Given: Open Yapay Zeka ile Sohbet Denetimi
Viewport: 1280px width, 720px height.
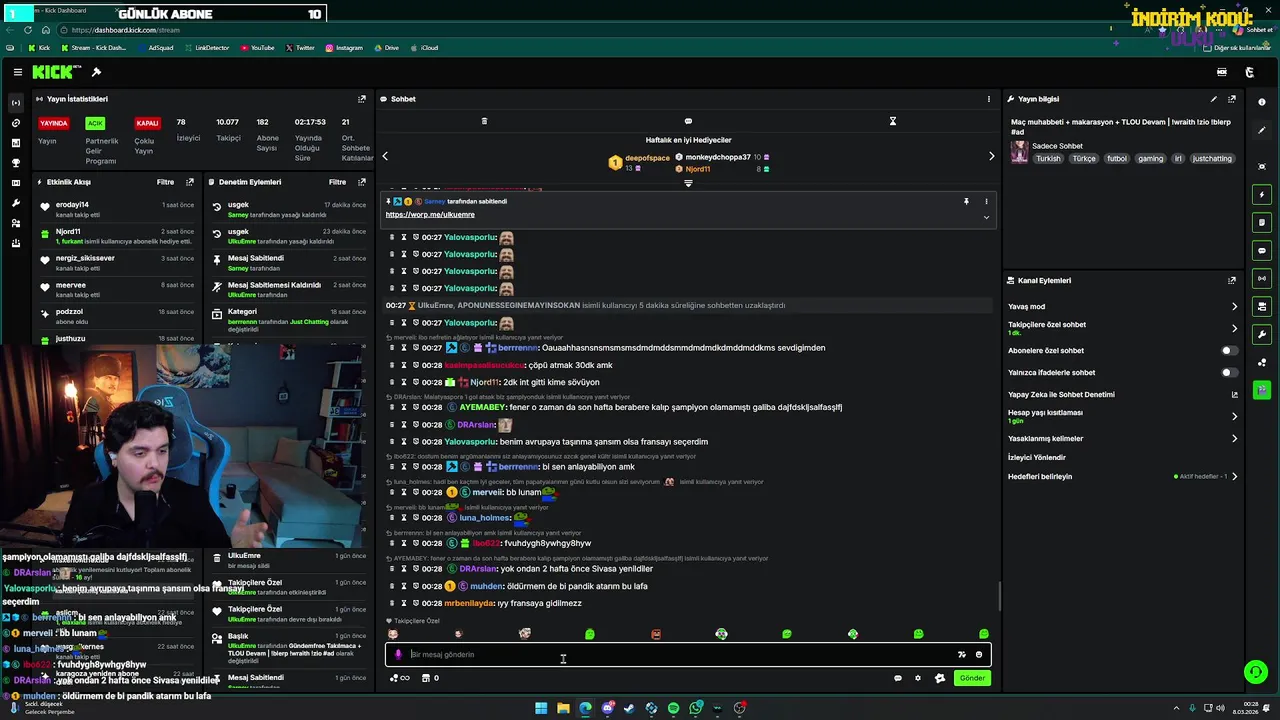Looking at the screenshot, I should [1060, 395].
